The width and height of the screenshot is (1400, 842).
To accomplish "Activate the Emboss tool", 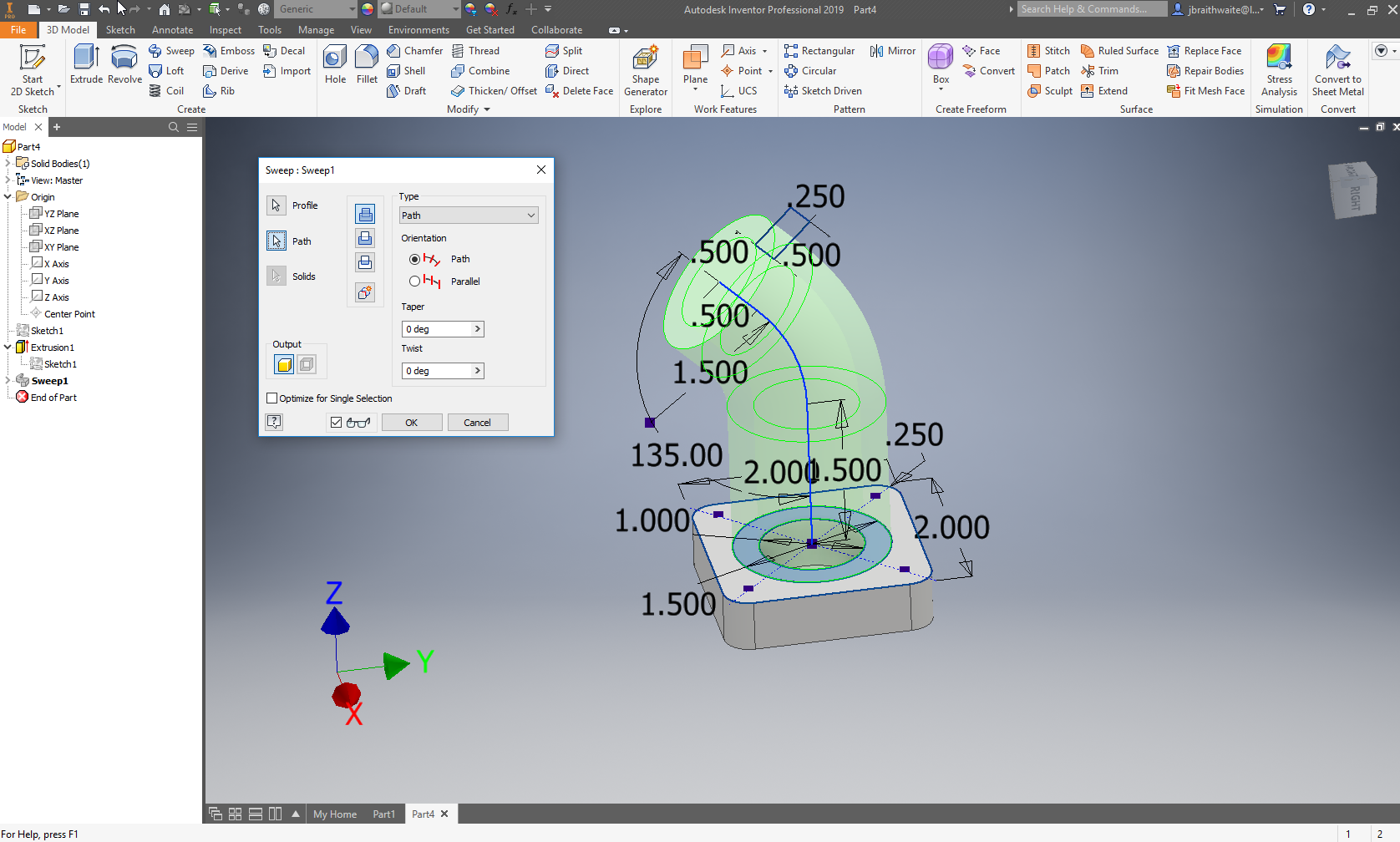I will (229, 51).
